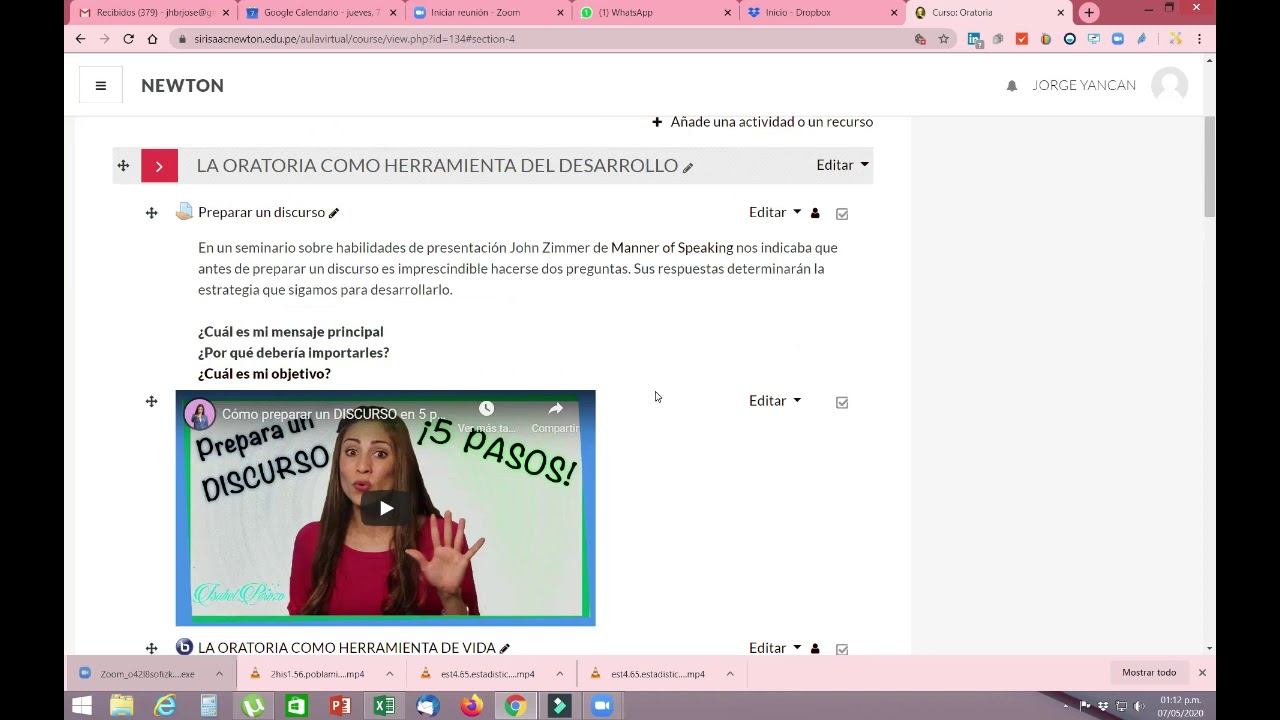This screenshot has width=1280, height=720.
Task: Toggle completion checkbox for Preparar un discurso
Action: coord(842,214)
